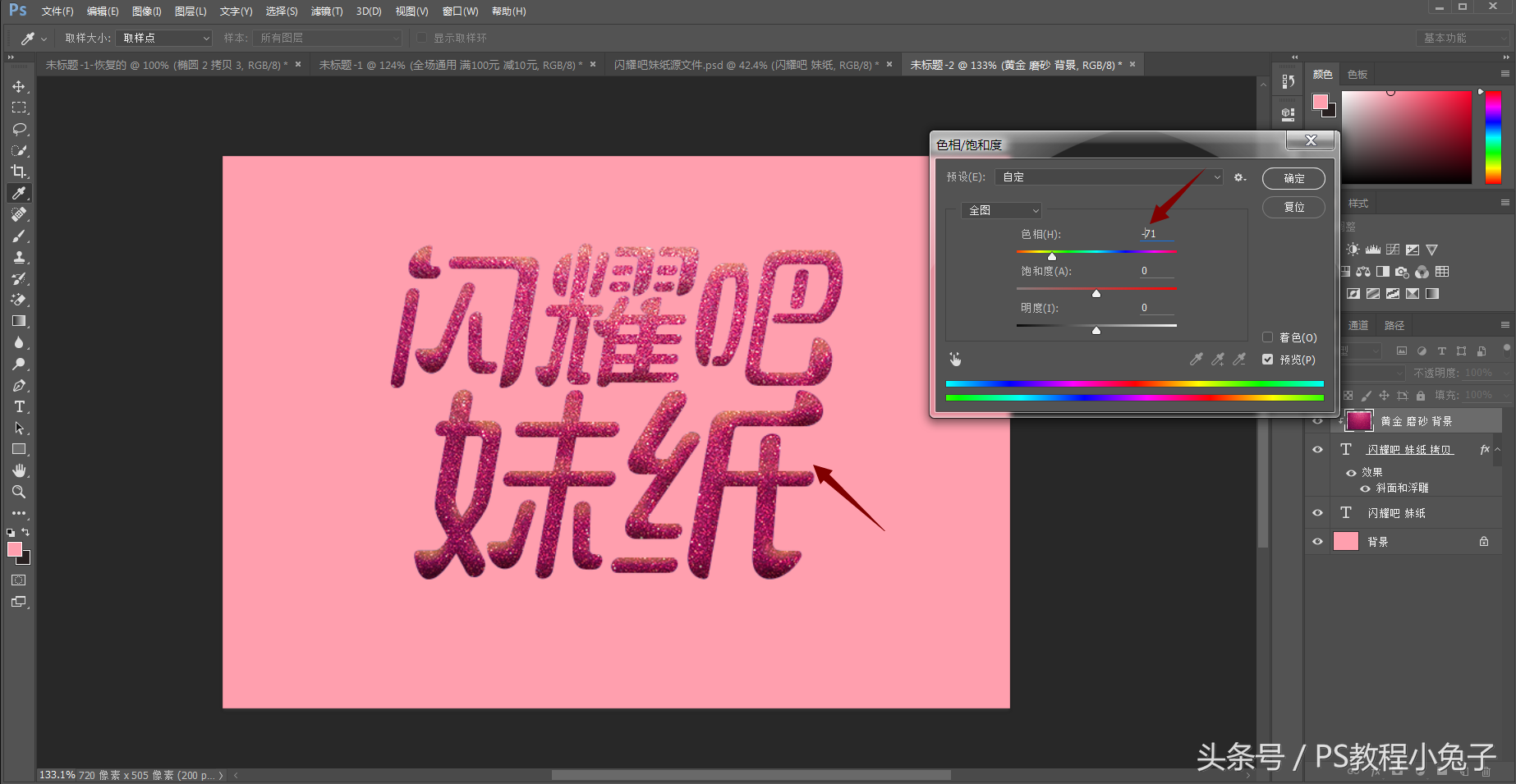Select the Horizontal Type tool
The width and height of the screenshot is (1516, 784).
[x=19, y=406]
